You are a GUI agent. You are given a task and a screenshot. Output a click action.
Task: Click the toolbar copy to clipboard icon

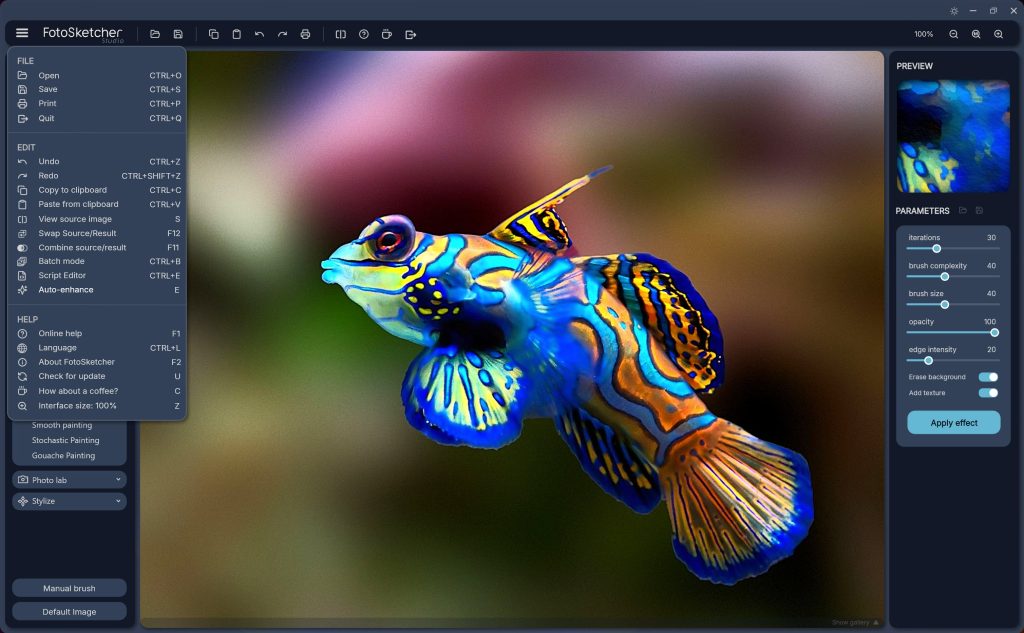(214, 34)
